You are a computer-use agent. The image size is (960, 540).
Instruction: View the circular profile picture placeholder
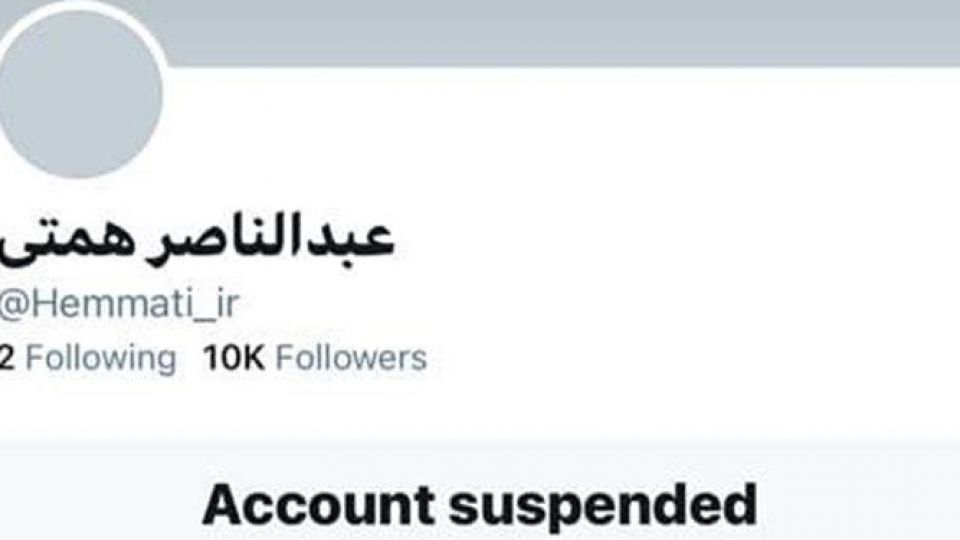(78, 92)
